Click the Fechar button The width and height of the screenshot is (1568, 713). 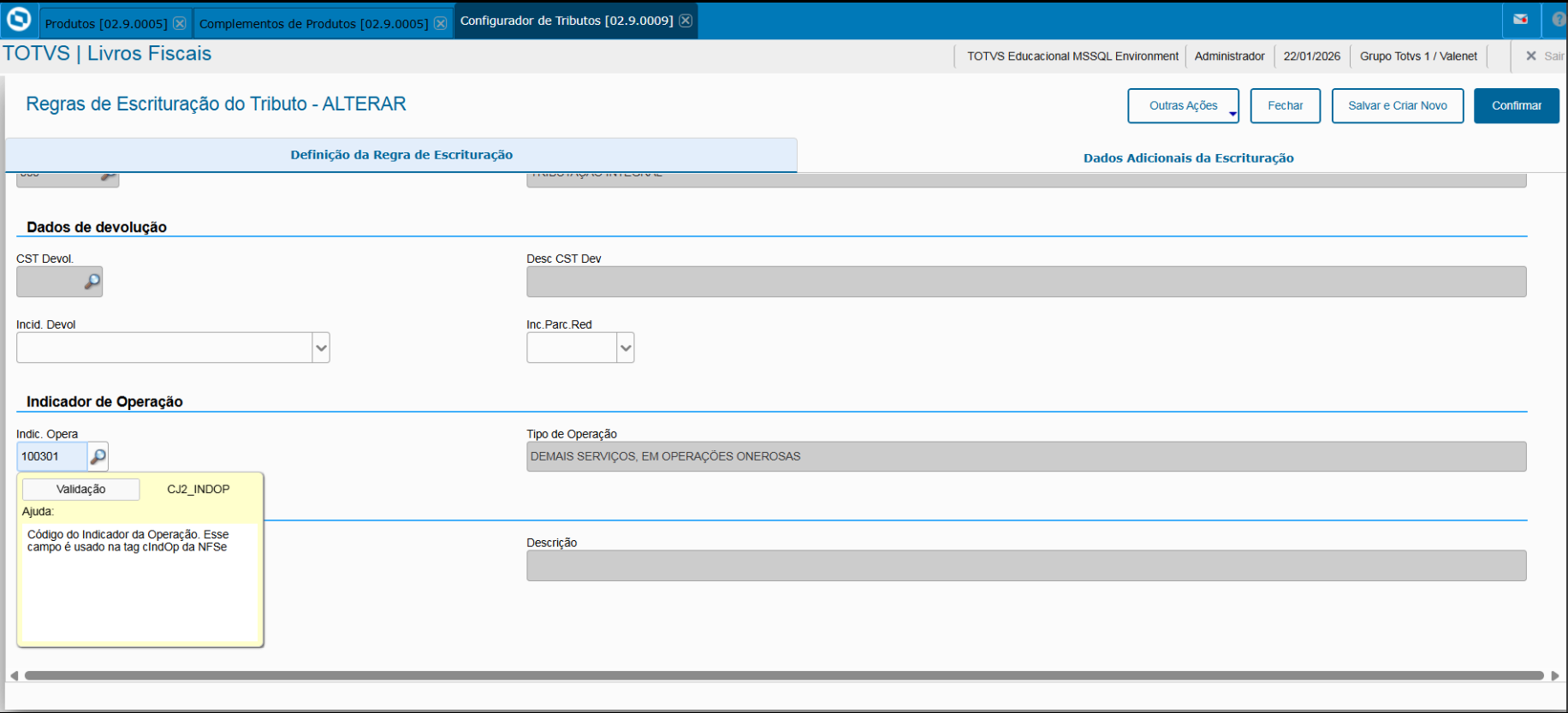pyautogui.click(x=1285, y=106)
